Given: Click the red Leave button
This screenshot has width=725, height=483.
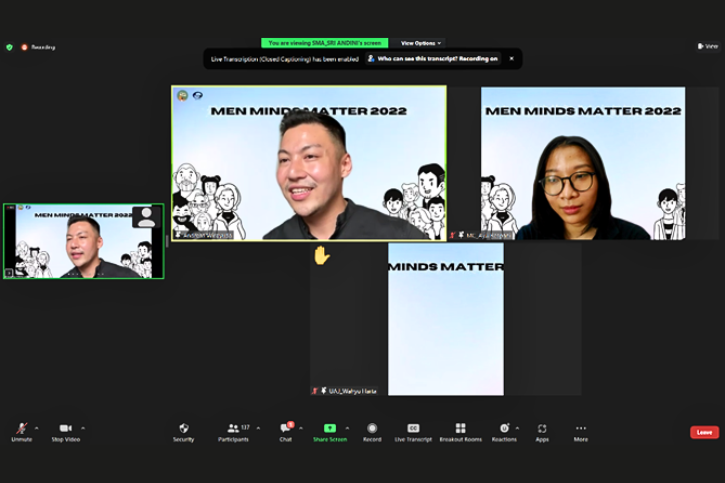Looking at the screenshot, I should (704, 432).
